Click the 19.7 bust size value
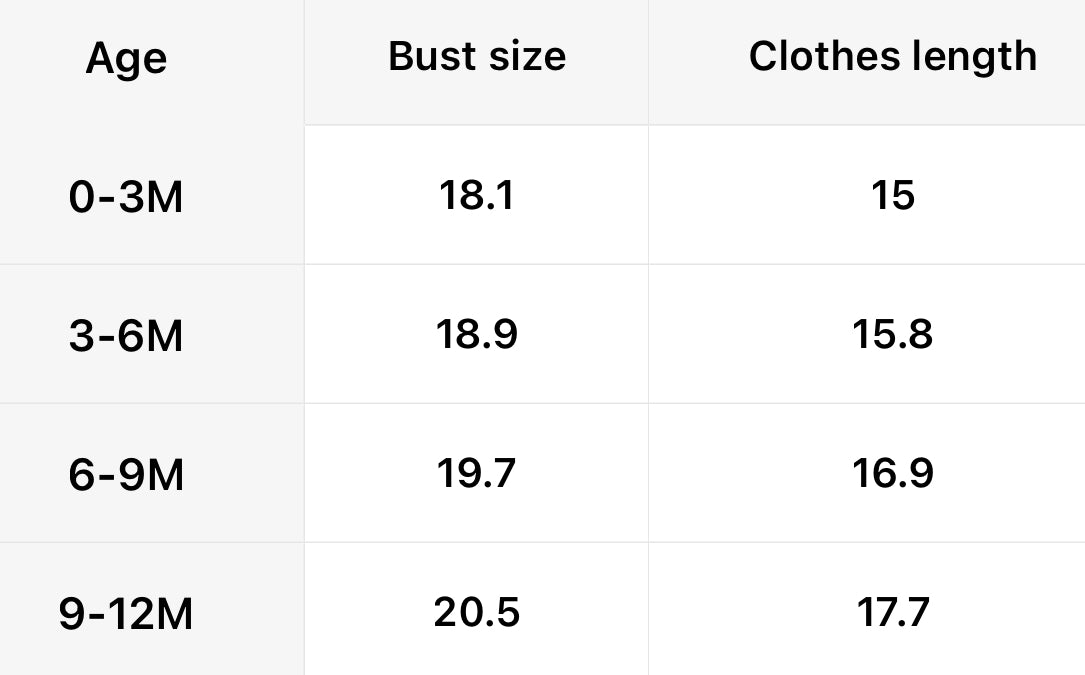Screen dimensions: 1085x675 [477, 472]
